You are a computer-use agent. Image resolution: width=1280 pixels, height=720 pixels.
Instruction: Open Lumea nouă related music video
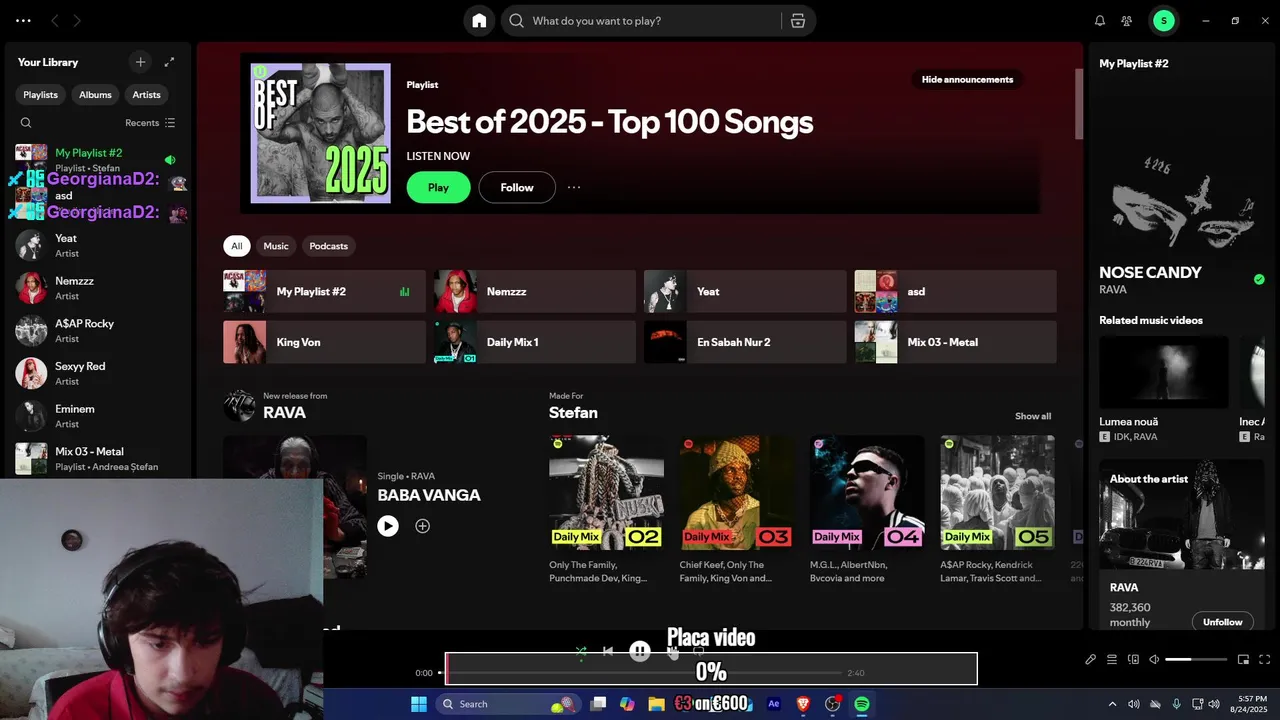[1164, 389]
